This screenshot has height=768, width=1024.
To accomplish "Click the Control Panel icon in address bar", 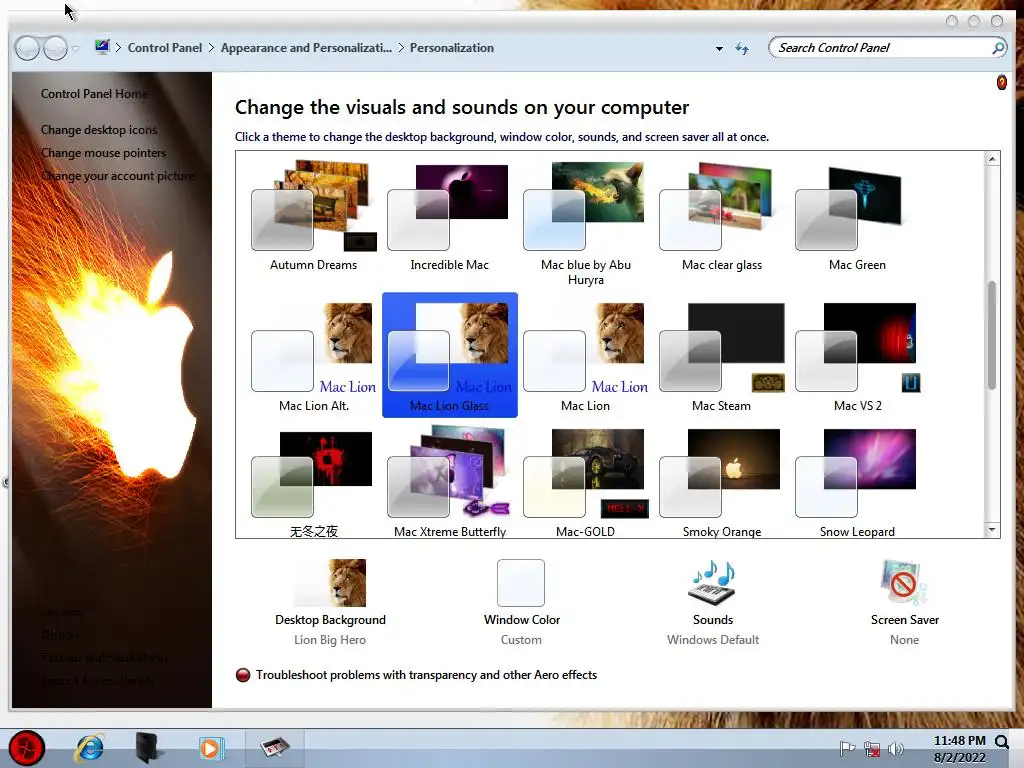I will point(102,47).
